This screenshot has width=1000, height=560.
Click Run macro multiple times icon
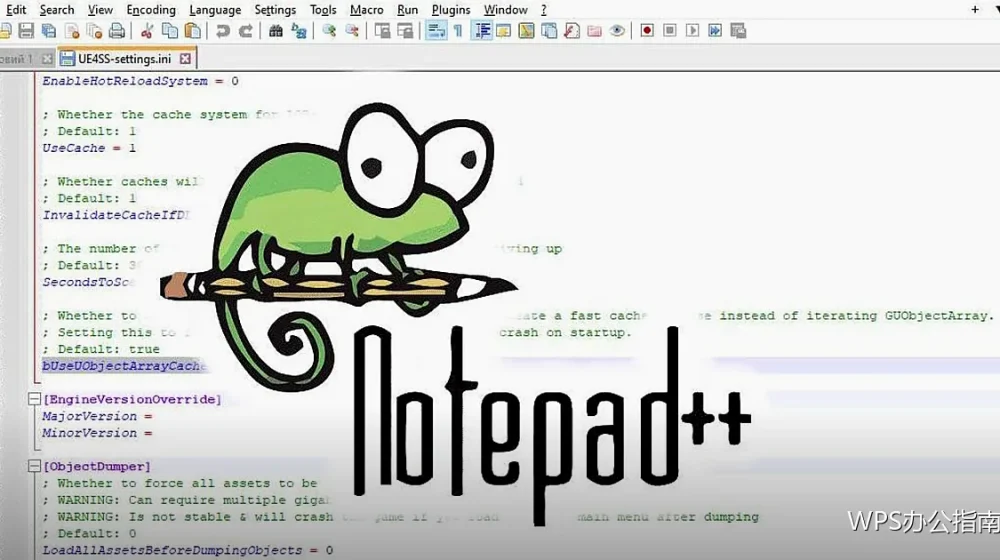[x=715, y=31]
